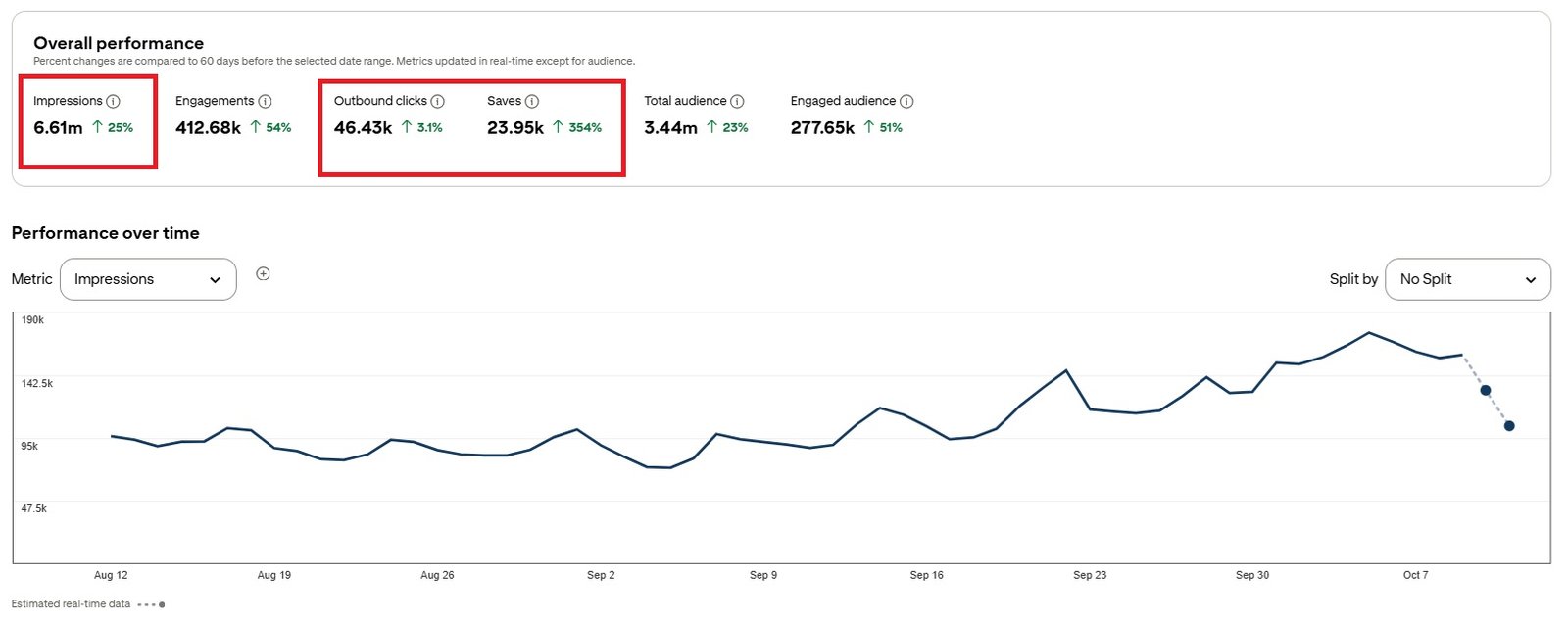Click the info icon beside Engagements

pyautogui.click(x=265, y=101)
